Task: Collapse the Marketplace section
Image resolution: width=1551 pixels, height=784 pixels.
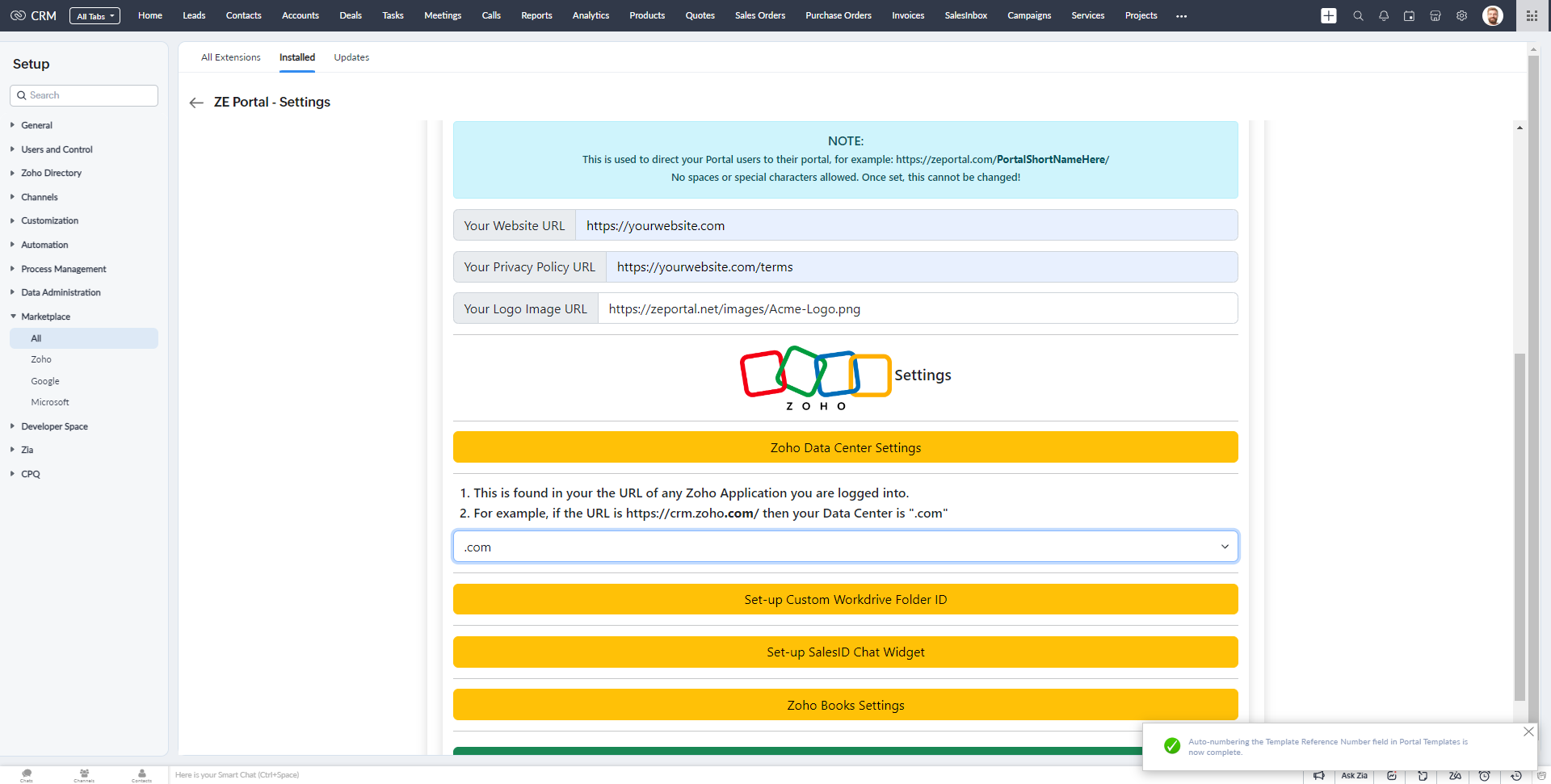Action: 45,317
